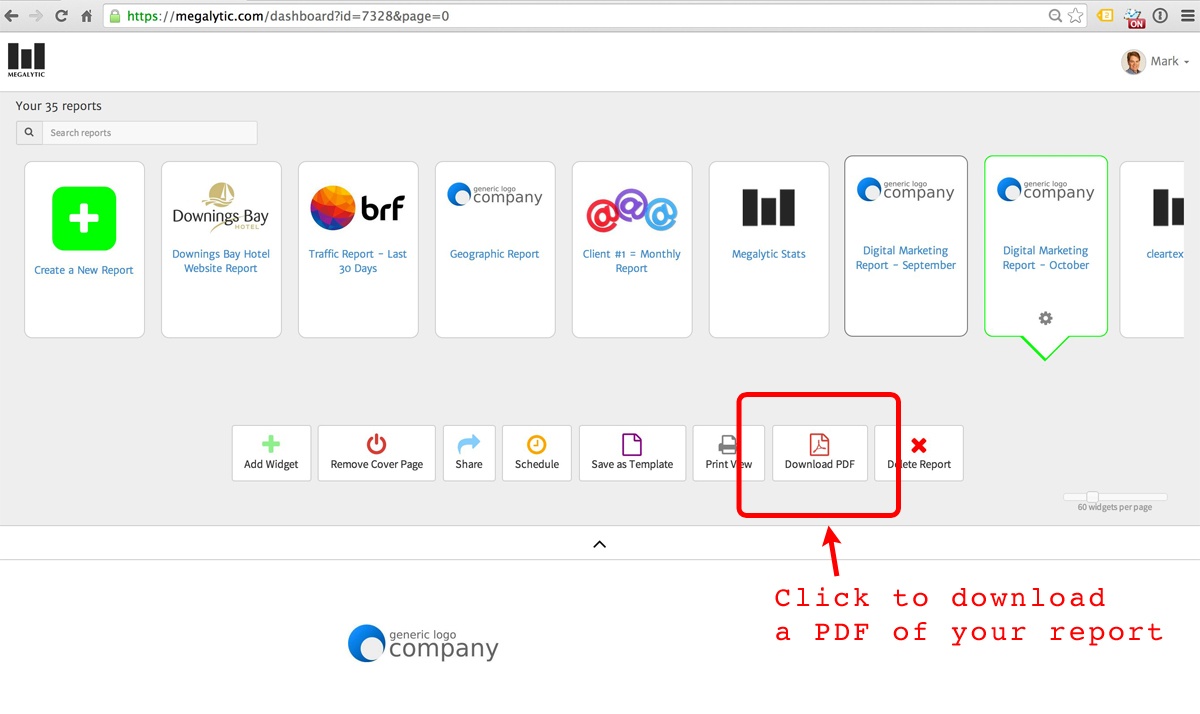This screenshot has width=1200, height=714.
Task: Open the Mark account dropdown
Action: [1157, 60]
